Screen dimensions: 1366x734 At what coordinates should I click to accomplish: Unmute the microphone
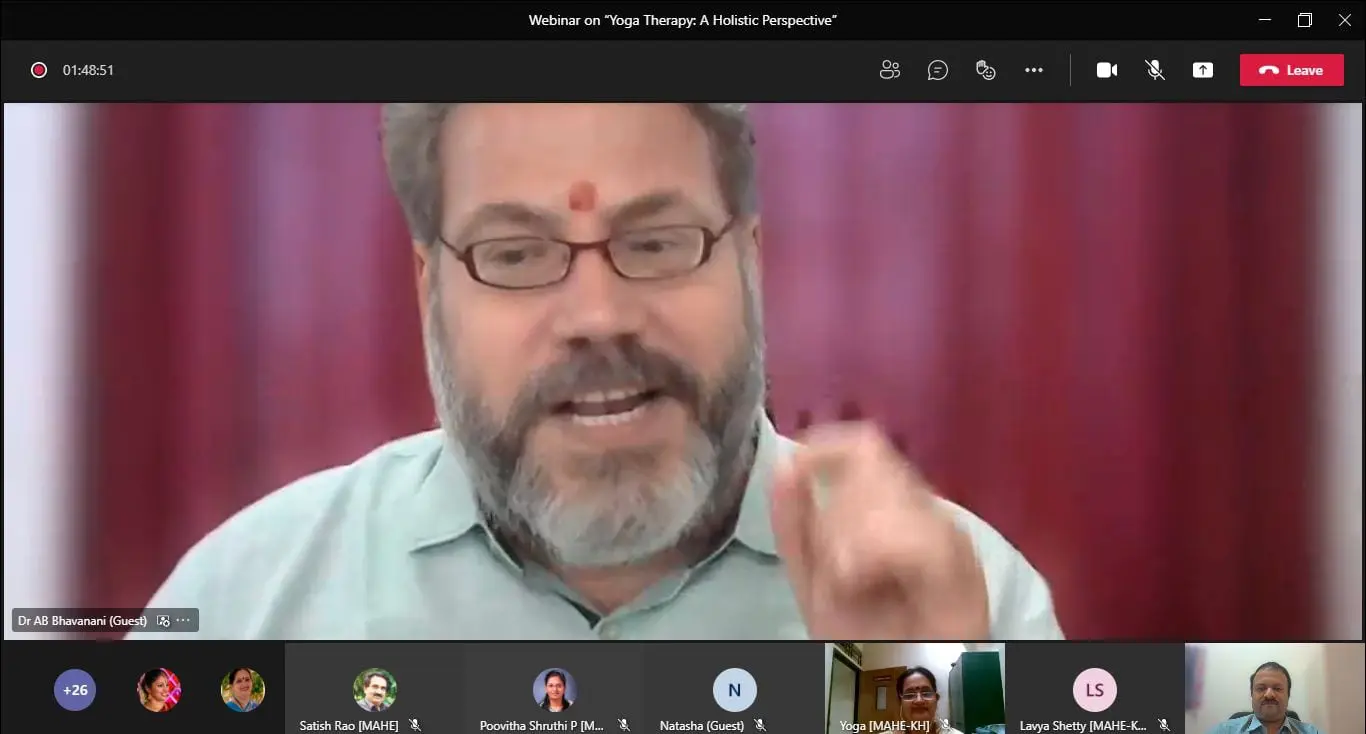1154,70
